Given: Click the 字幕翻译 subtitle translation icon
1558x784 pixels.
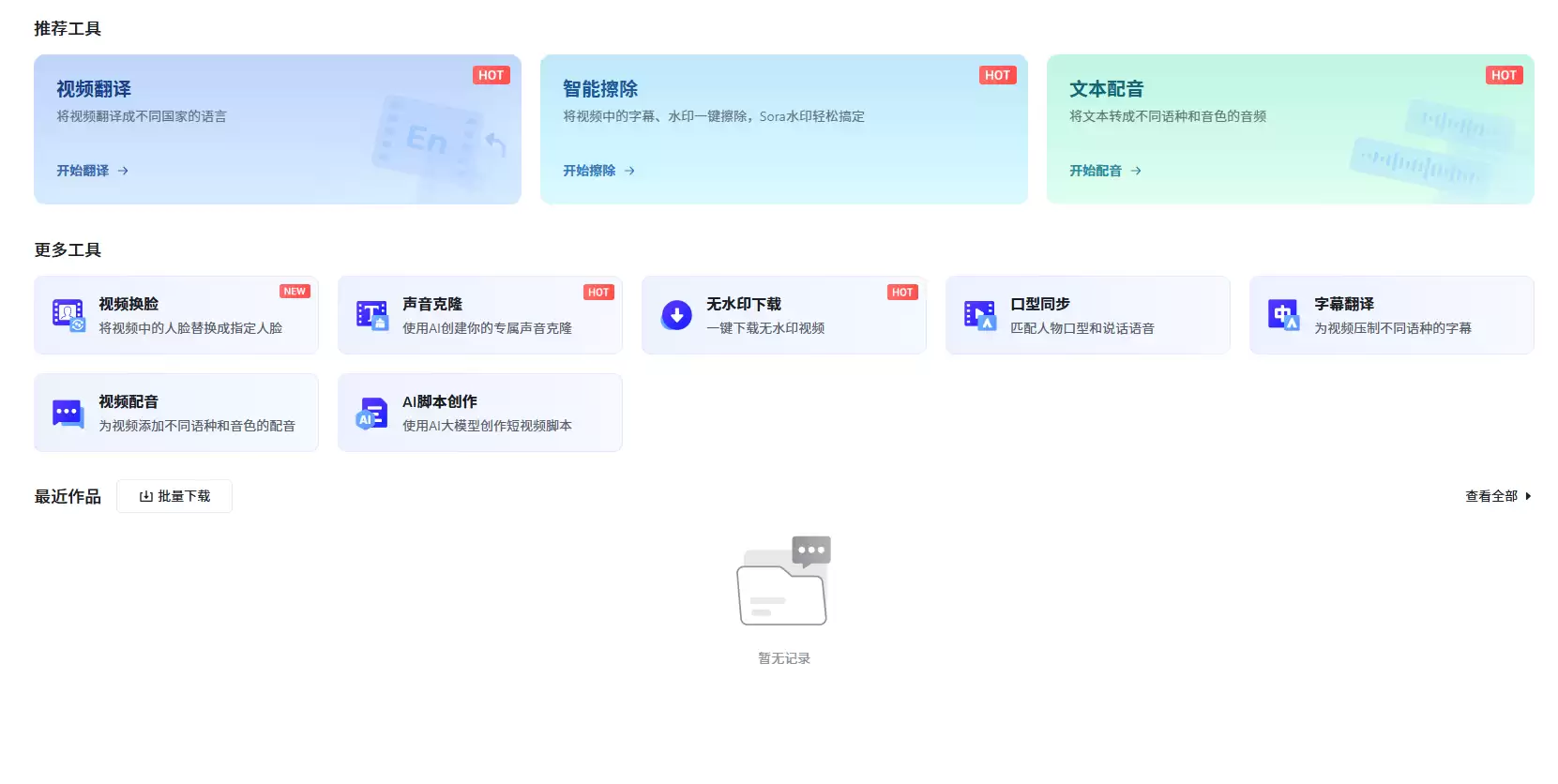Looking at the screenshot, I should pyautogui.click(x=1284, y=315).
